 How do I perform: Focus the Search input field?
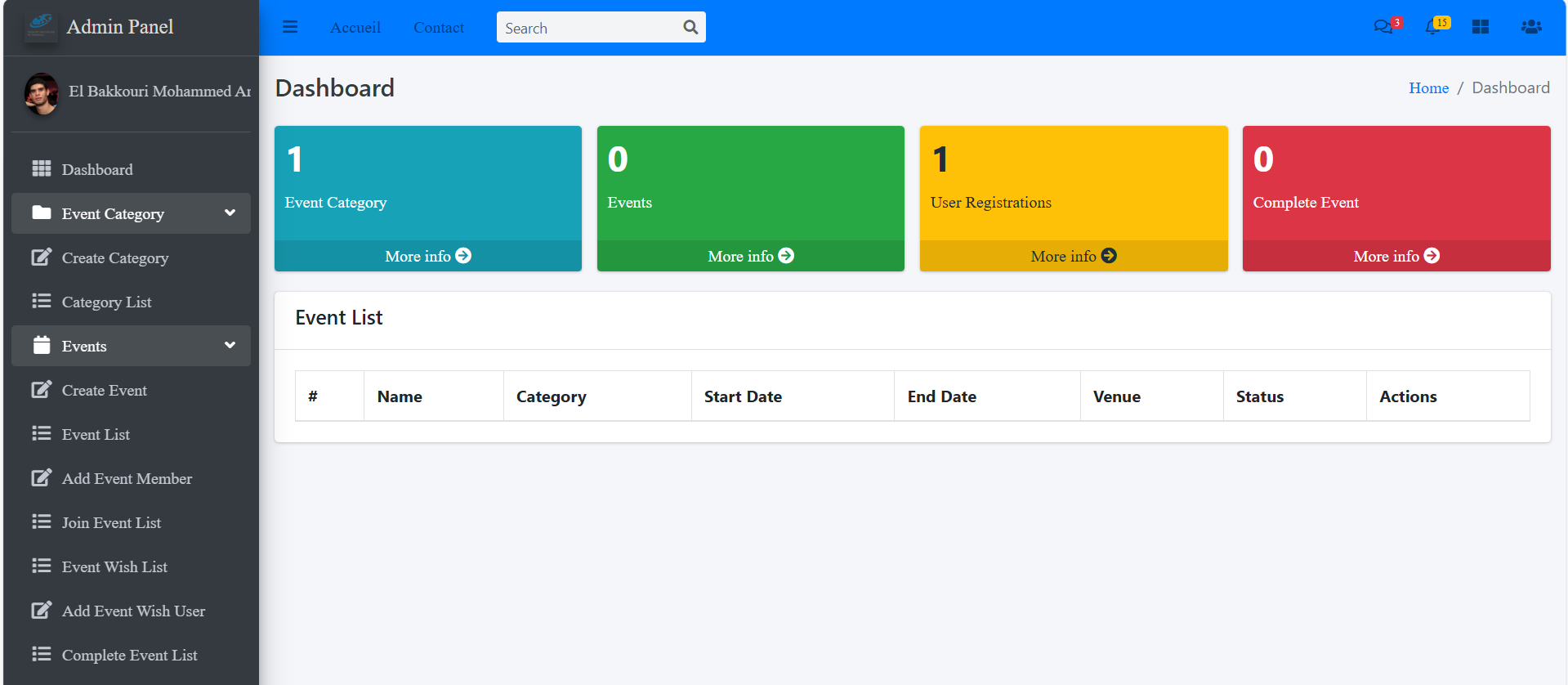588,28
